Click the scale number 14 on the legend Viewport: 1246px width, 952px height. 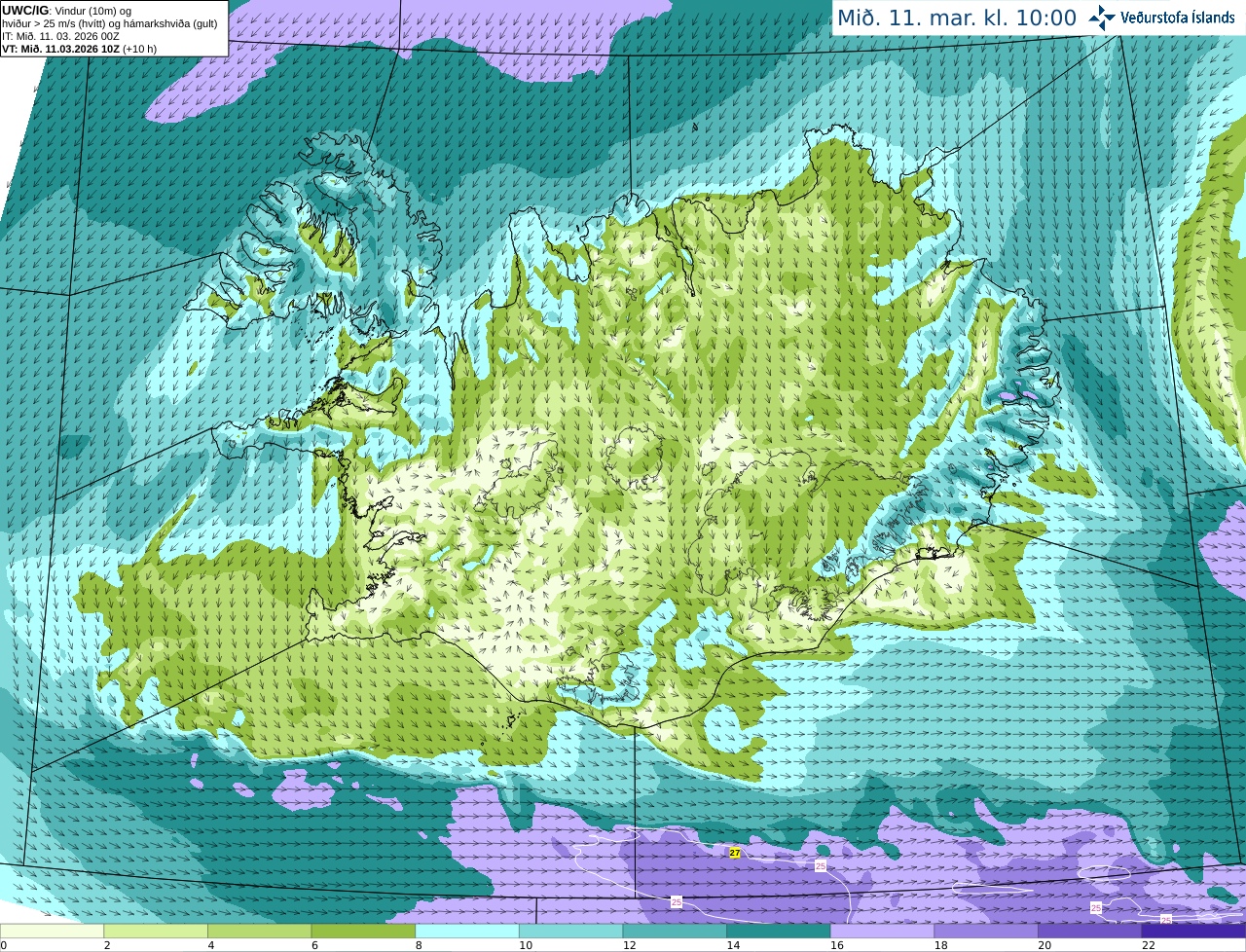tap(734, 945)
